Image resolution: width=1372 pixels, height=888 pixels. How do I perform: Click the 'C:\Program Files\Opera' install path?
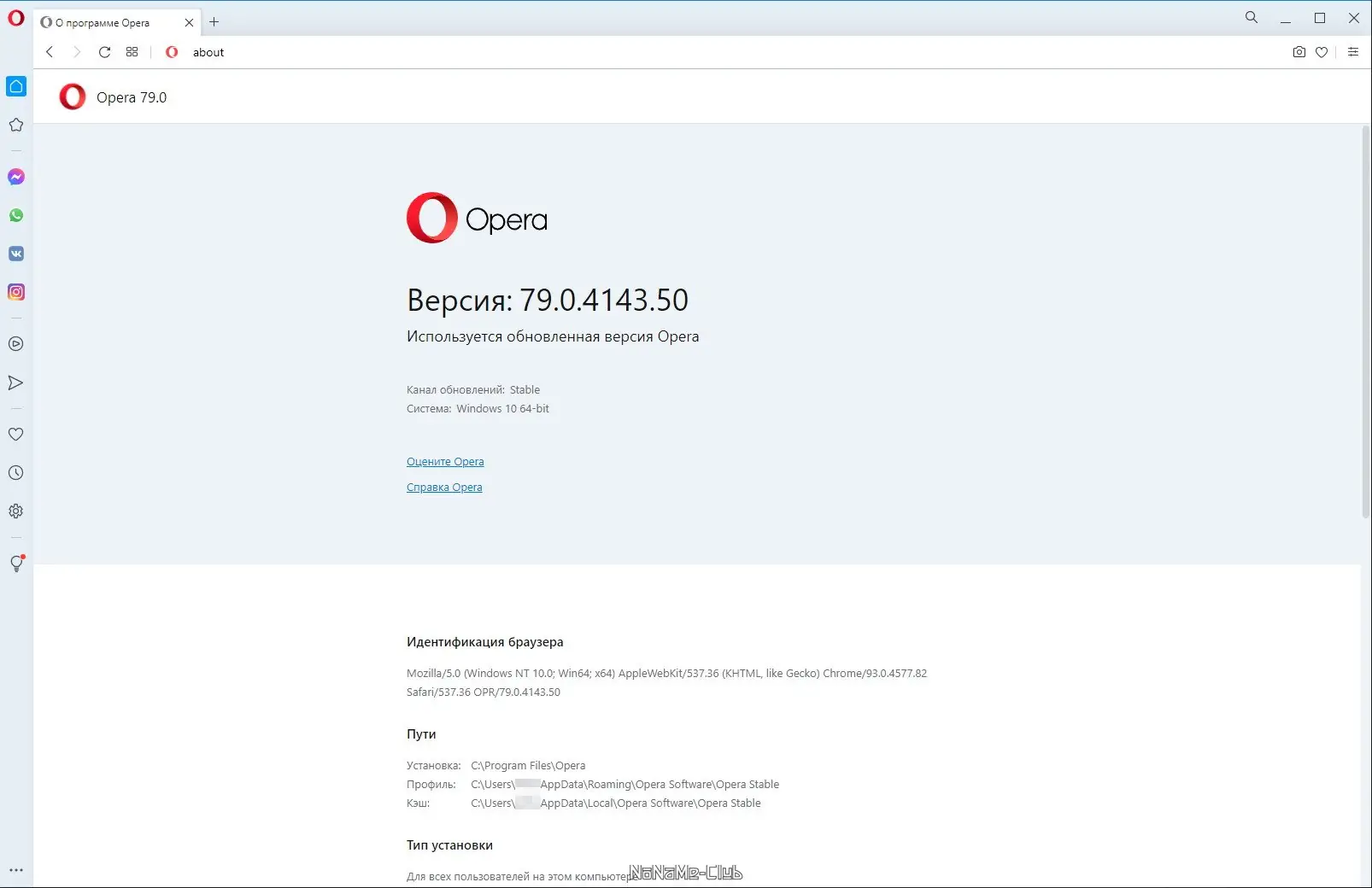pos(528,766)
